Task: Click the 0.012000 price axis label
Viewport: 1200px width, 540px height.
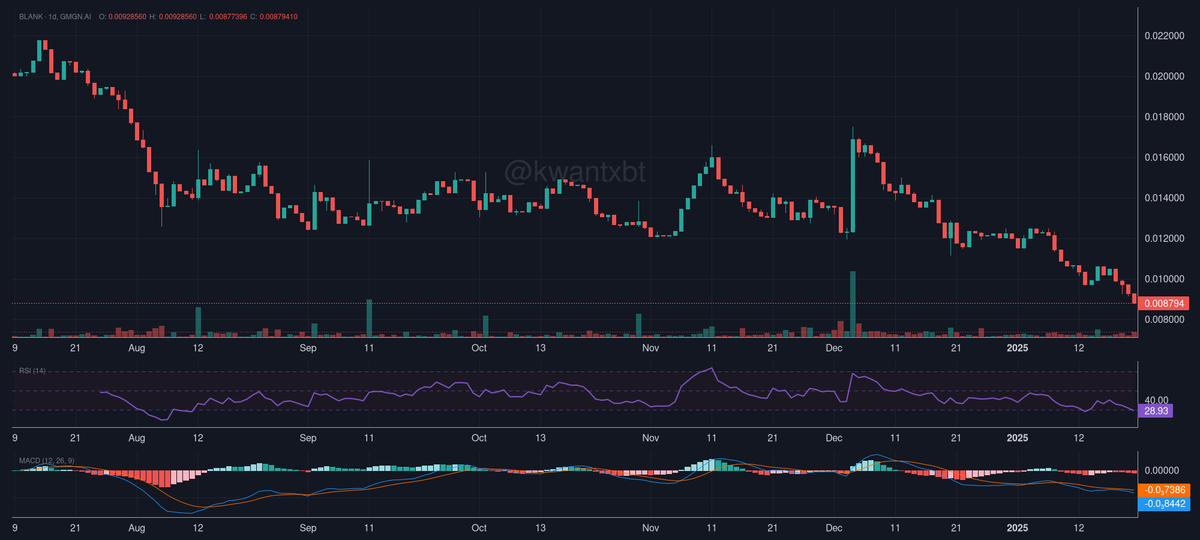Action: (1164, 238)
